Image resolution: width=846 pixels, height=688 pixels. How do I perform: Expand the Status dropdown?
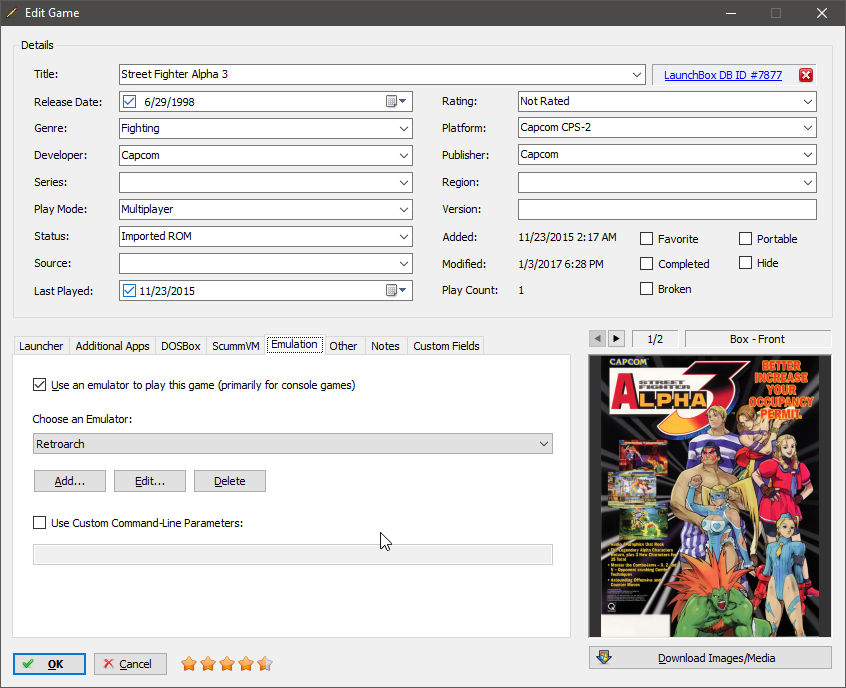(x=404, y=236)
